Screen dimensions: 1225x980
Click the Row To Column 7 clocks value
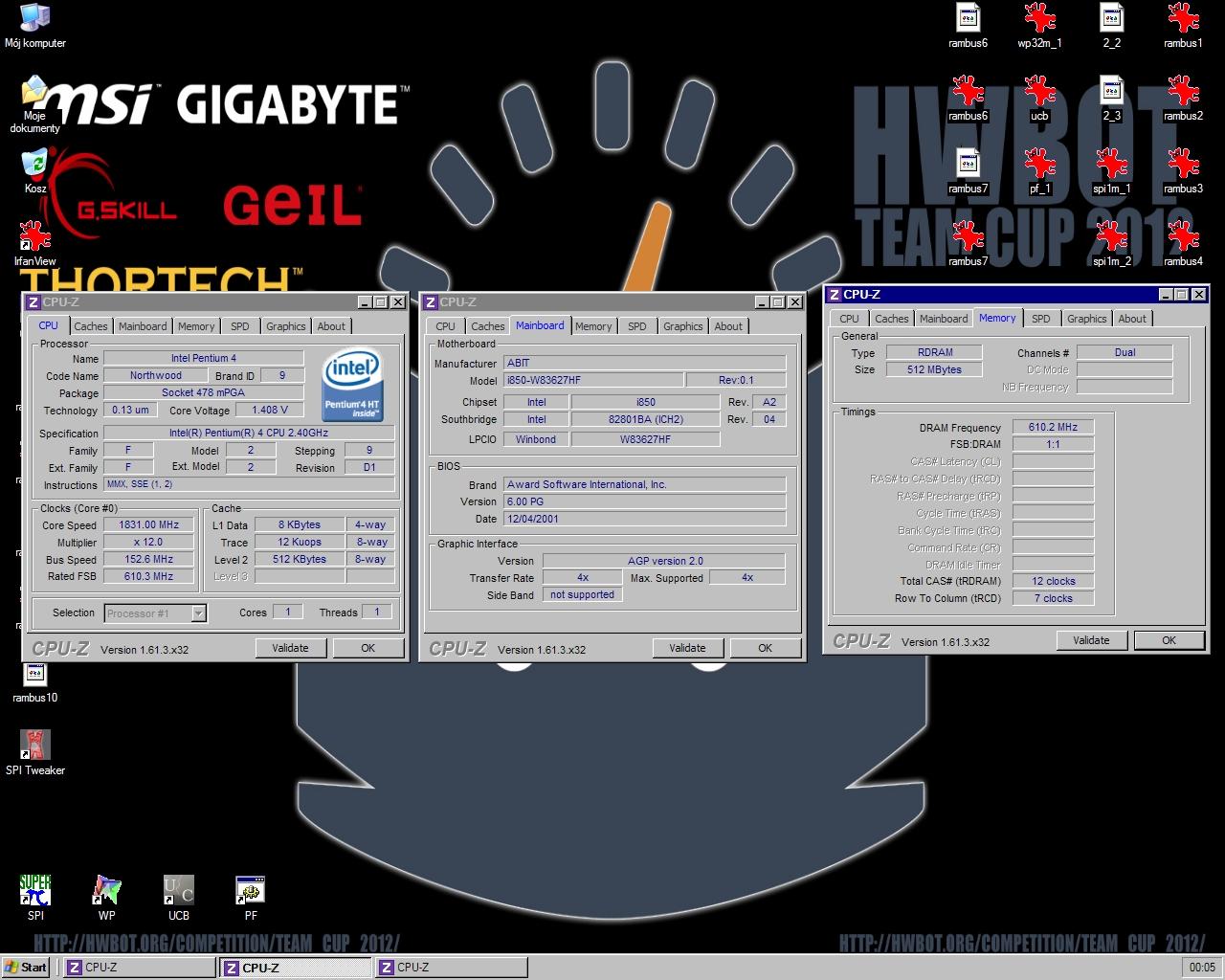click(x=1053, y=598)
